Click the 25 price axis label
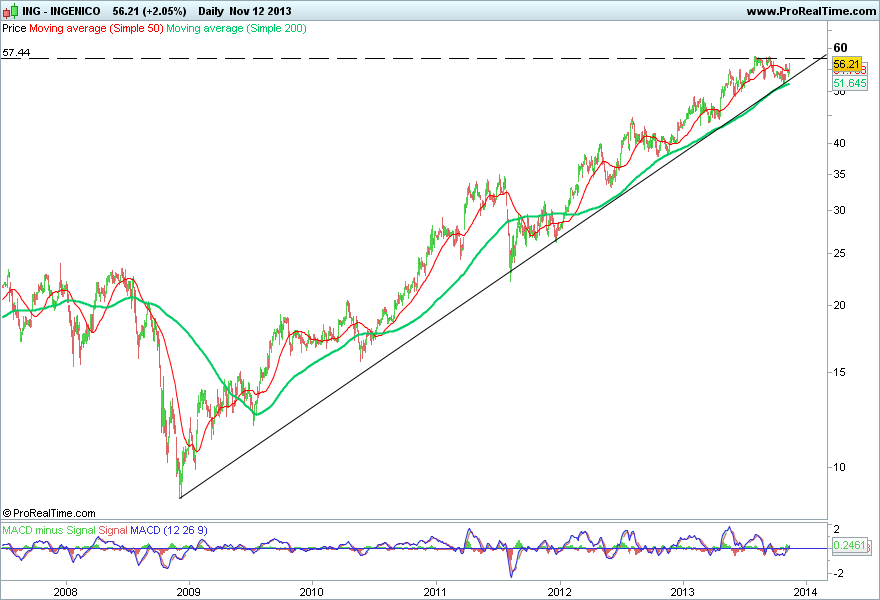This screenshot has height=600, width=880. click(840, 254)
